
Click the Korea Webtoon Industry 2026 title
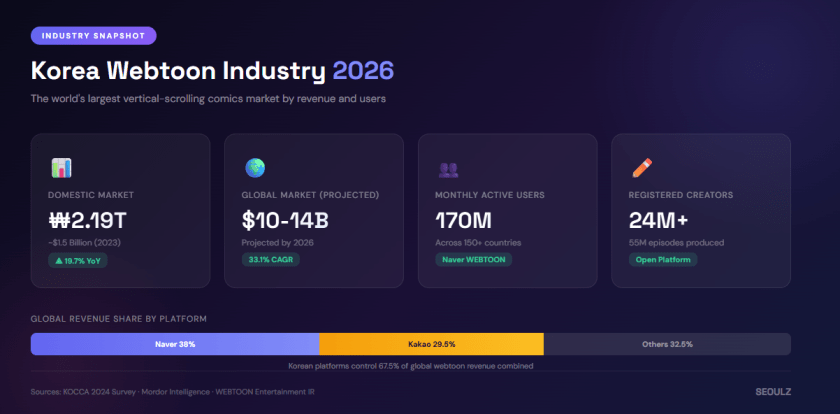pos(212,71)
